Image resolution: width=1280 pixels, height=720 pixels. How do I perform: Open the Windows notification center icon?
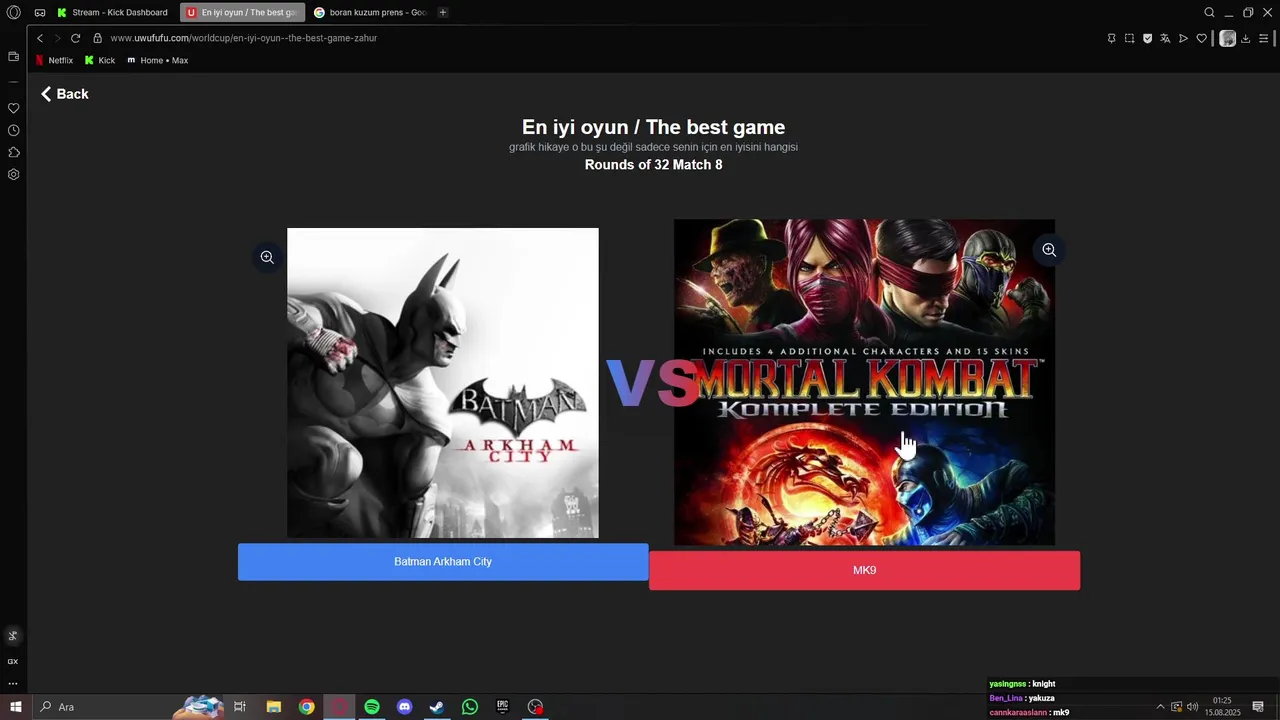click(1258, 707)
